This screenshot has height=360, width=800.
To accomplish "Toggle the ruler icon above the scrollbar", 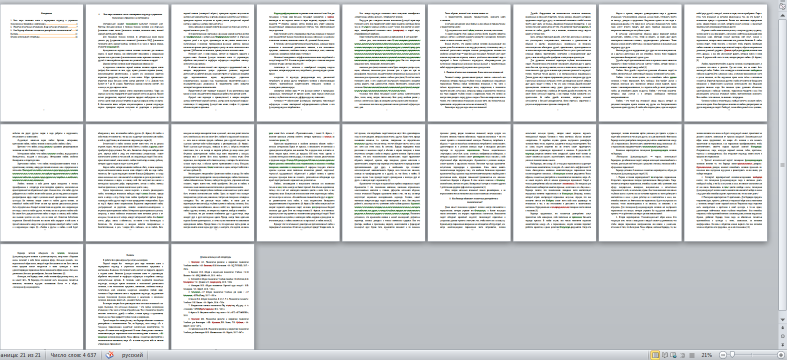I will (x=783, y=5).
